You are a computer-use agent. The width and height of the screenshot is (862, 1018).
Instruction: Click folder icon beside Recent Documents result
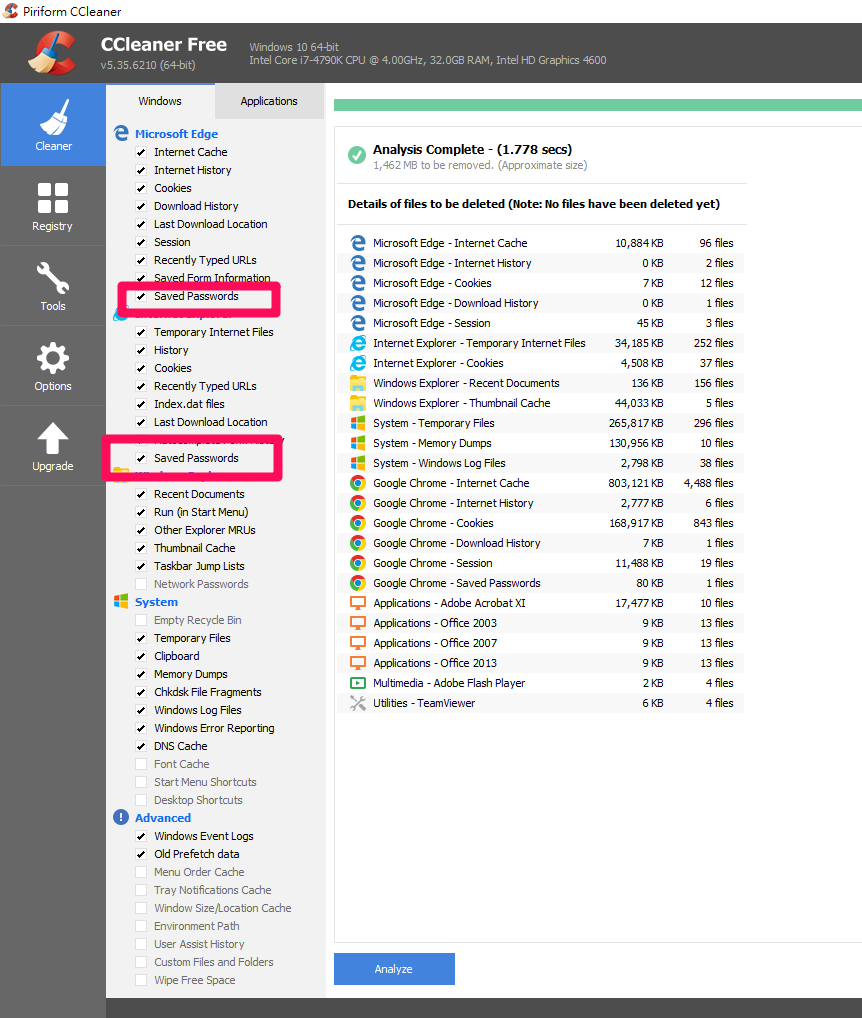358,383
